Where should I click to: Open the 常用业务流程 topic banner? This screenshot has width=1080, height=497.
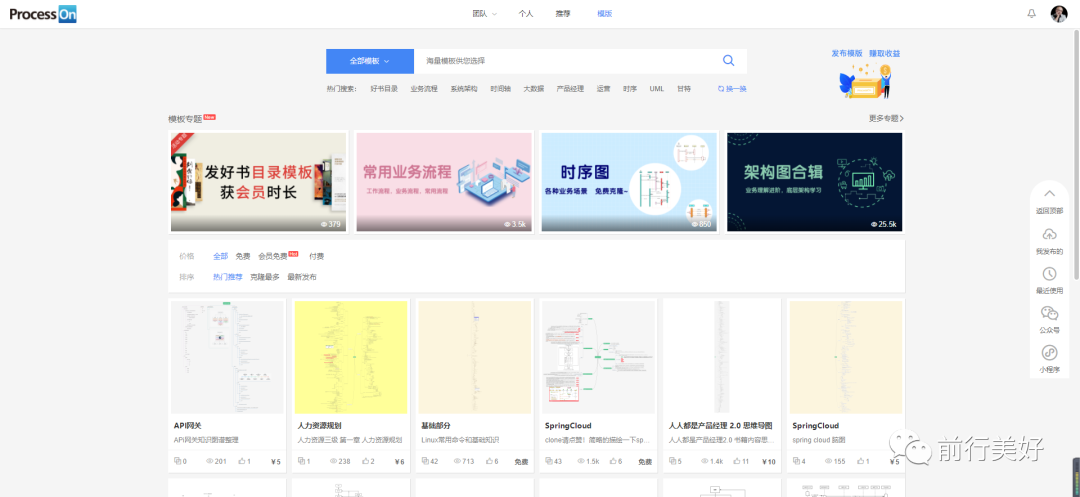[x=444, y=182]
